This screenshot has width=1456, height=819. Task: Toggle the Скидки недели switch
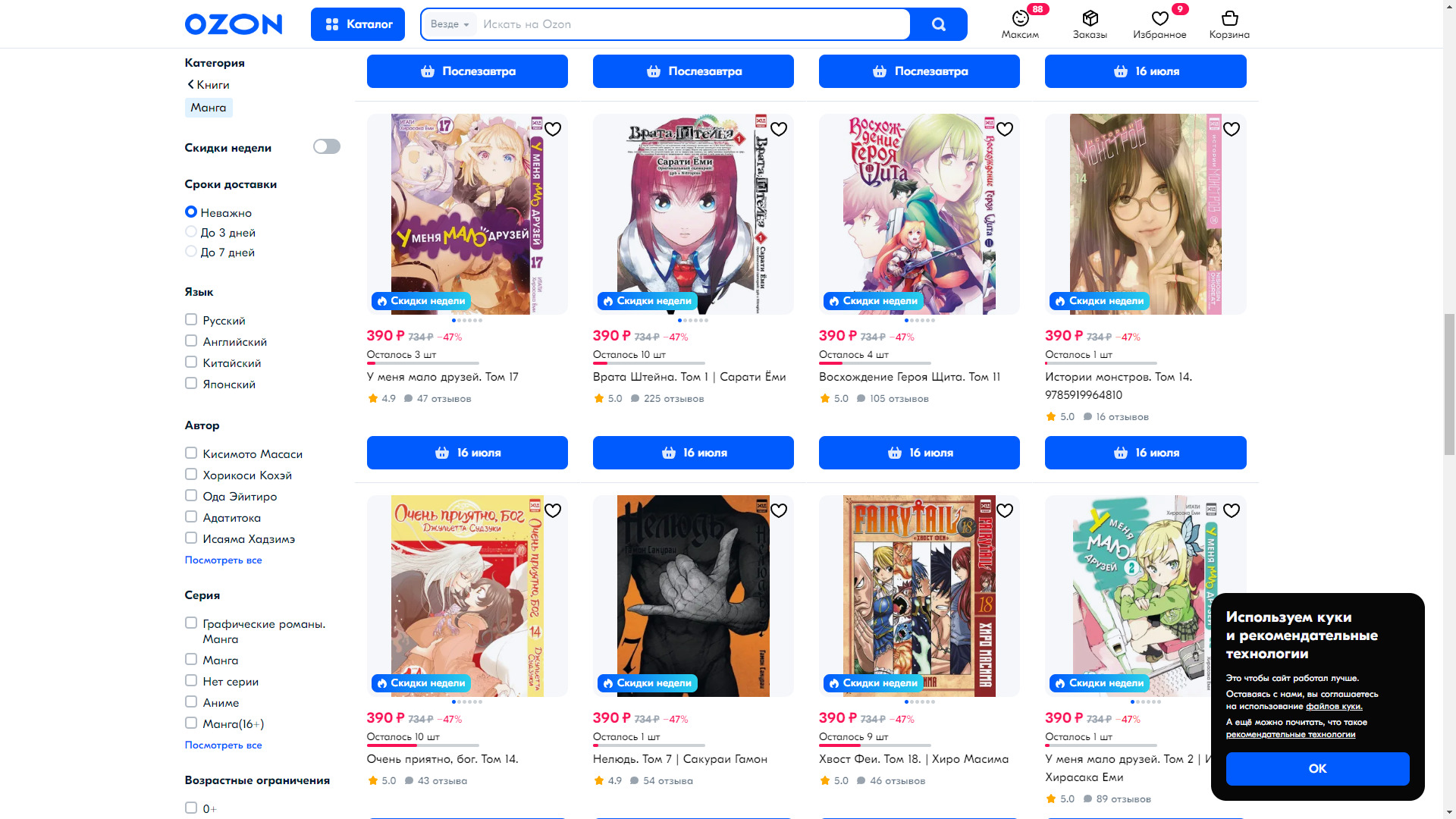click(327, 146)
